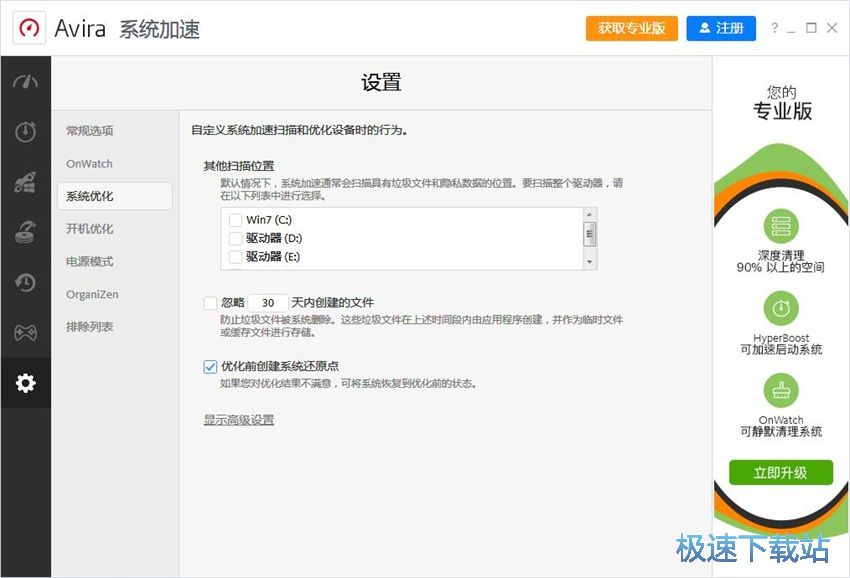Click the help question mark icon
This screenshot has height=578, width=850.
coord(775,28)
